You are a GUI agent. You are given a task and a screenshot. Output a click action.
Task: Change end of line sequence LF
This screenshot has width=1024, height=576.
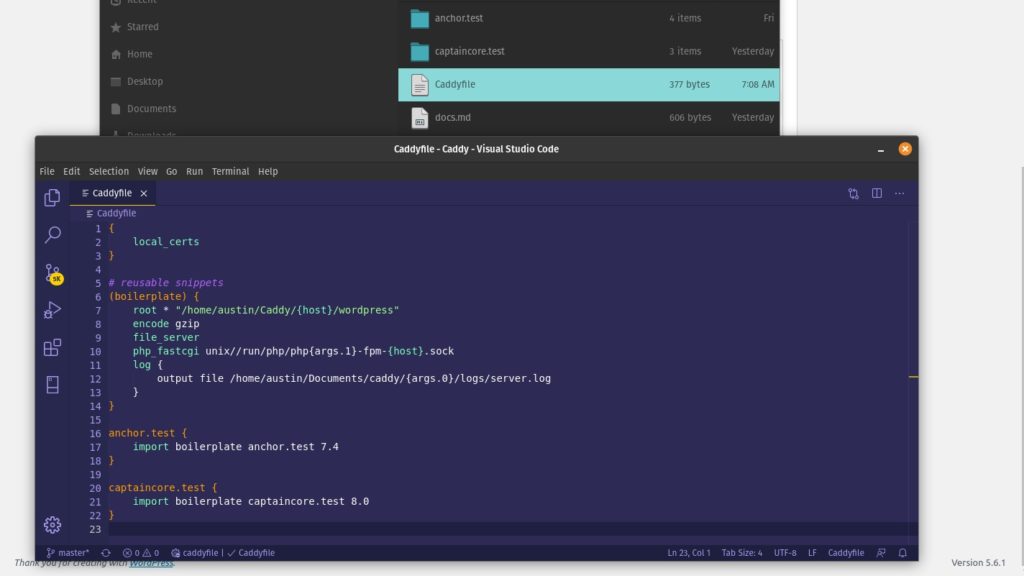tap(812, 552)
